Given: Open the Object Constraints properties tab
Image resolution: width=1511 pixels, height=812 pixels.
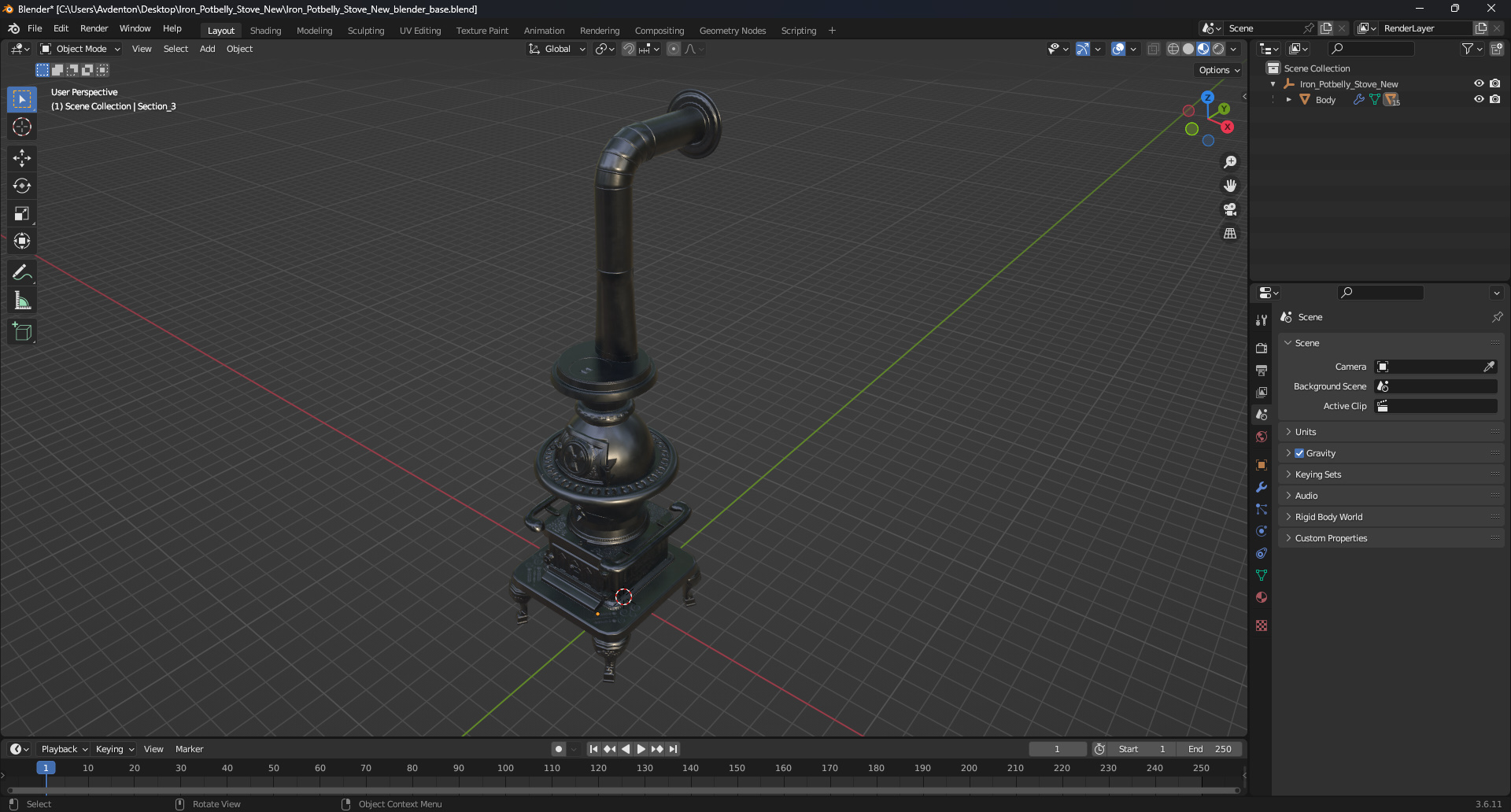Looking at the screenshot, I should [1262, 553].
